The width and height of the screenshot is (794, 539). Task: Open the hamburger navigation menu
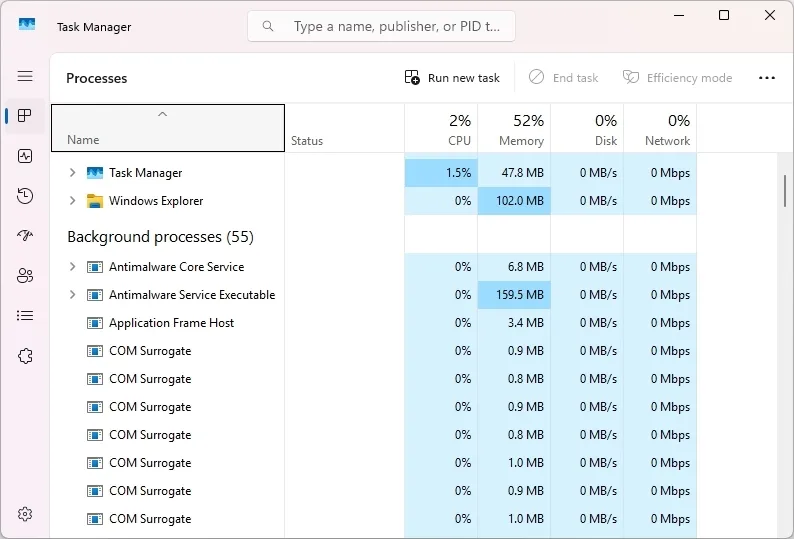25,76
